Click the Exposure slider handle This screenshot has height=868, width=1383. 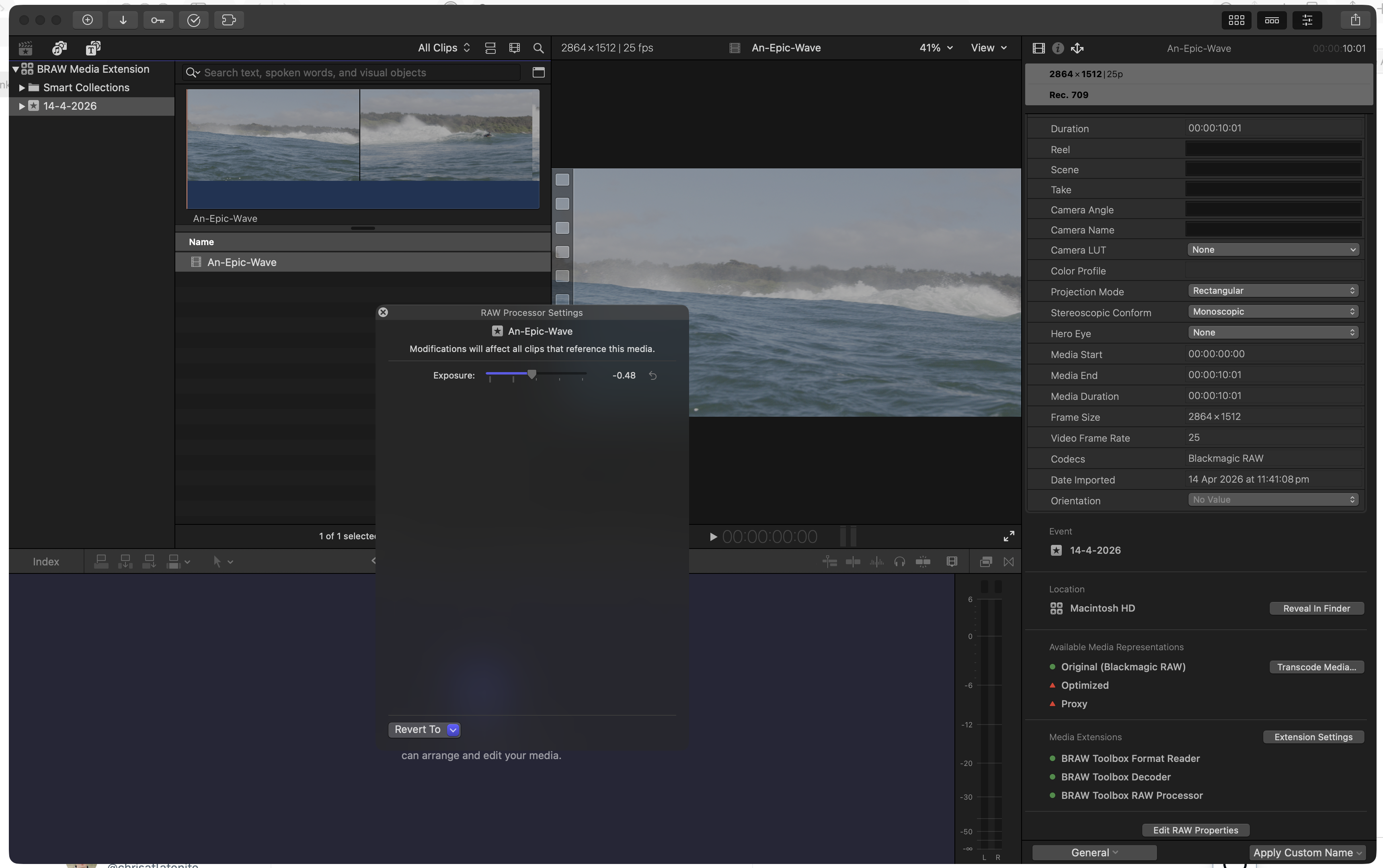532,375
